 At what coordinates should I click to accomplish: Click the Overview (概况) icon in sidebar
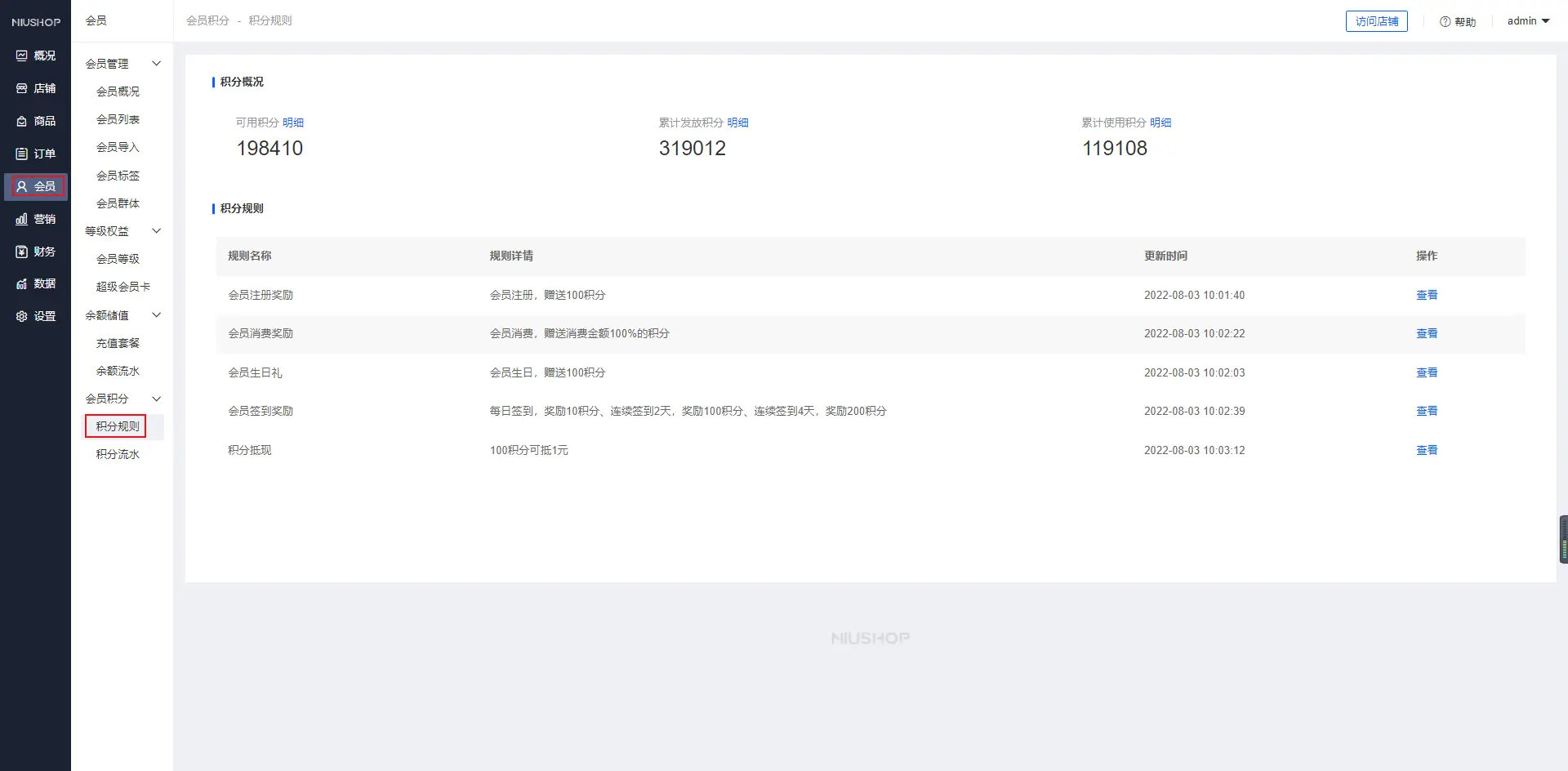[x=22, y=56]
